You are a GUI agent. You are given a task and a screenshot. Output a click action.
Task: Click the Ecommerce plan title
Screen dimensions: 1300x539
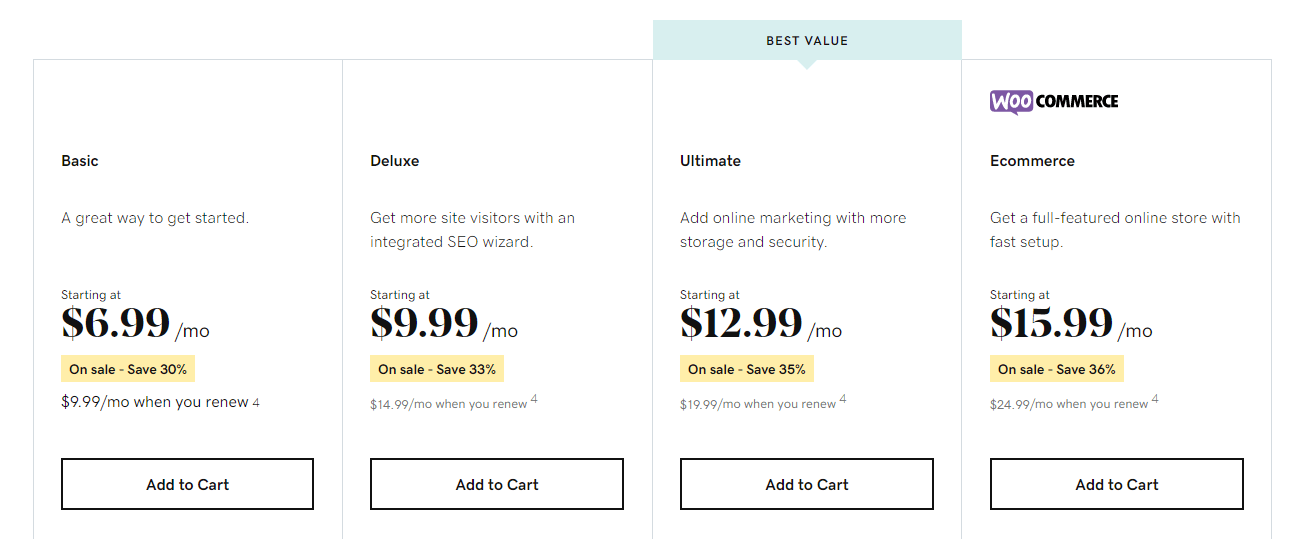1032,161
